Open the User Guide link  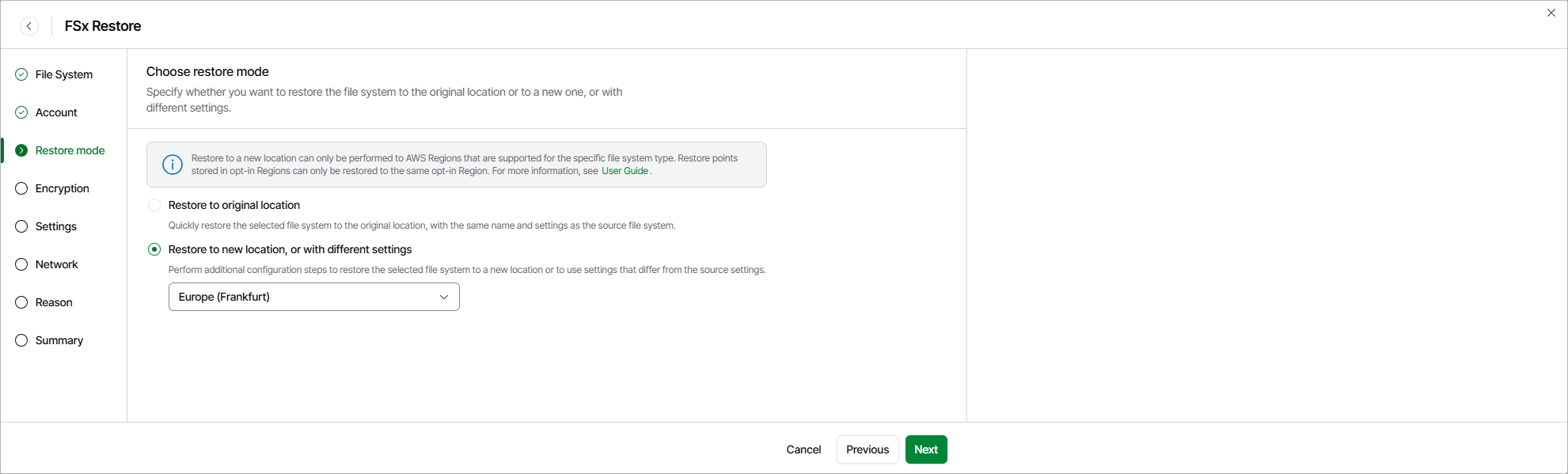coord(625,171)
